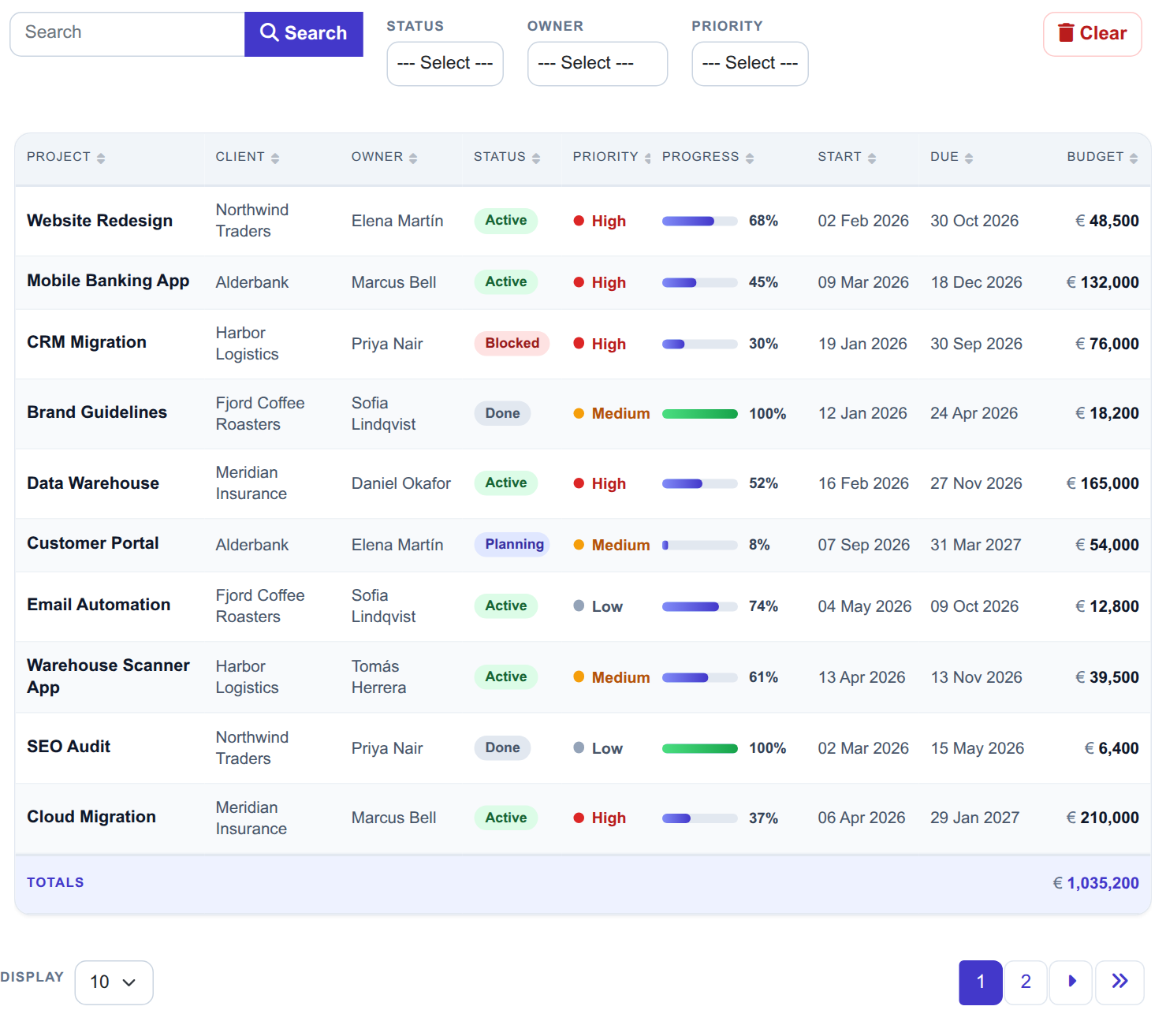Select the Data Warehouse project name
Viewport: 1166px width, 1036px height.
coord(93,483)
